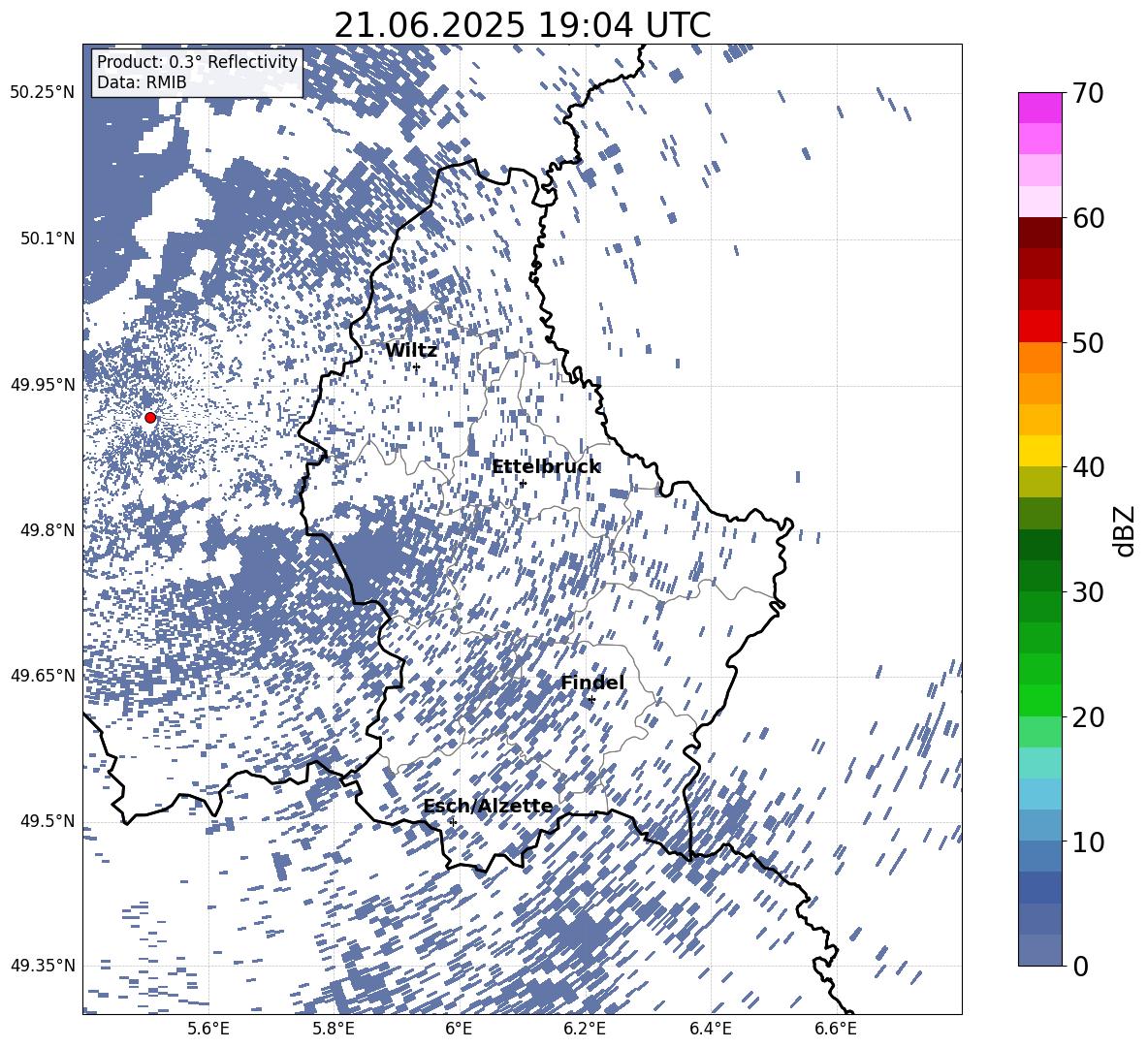Click the red radar location dot
Viewport: 1148px width, 1048px height.
click(150, 417)
